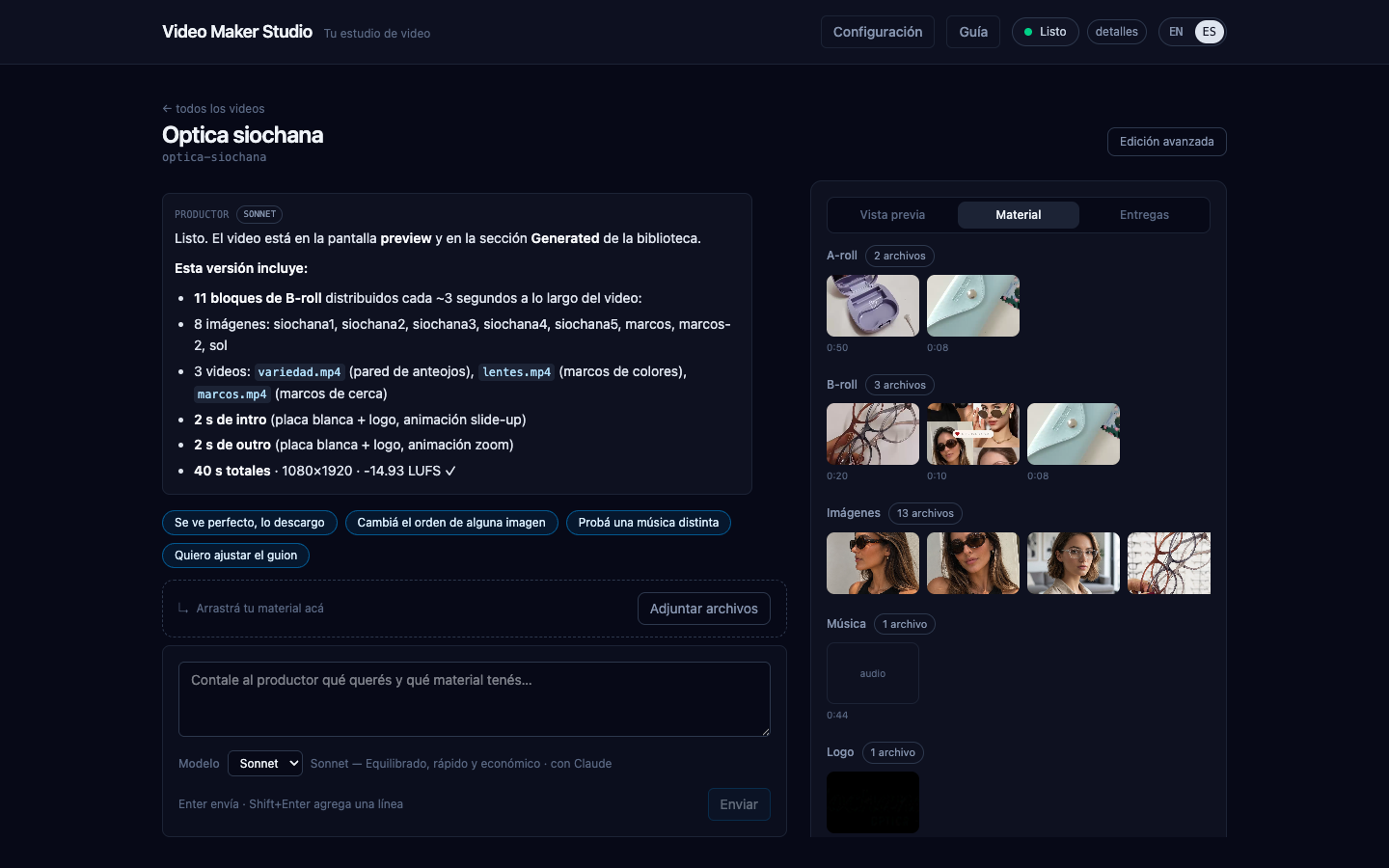Switch to the Entregas tab
This screenshot has width=1389, height=868.
[x=1144, y=215]
